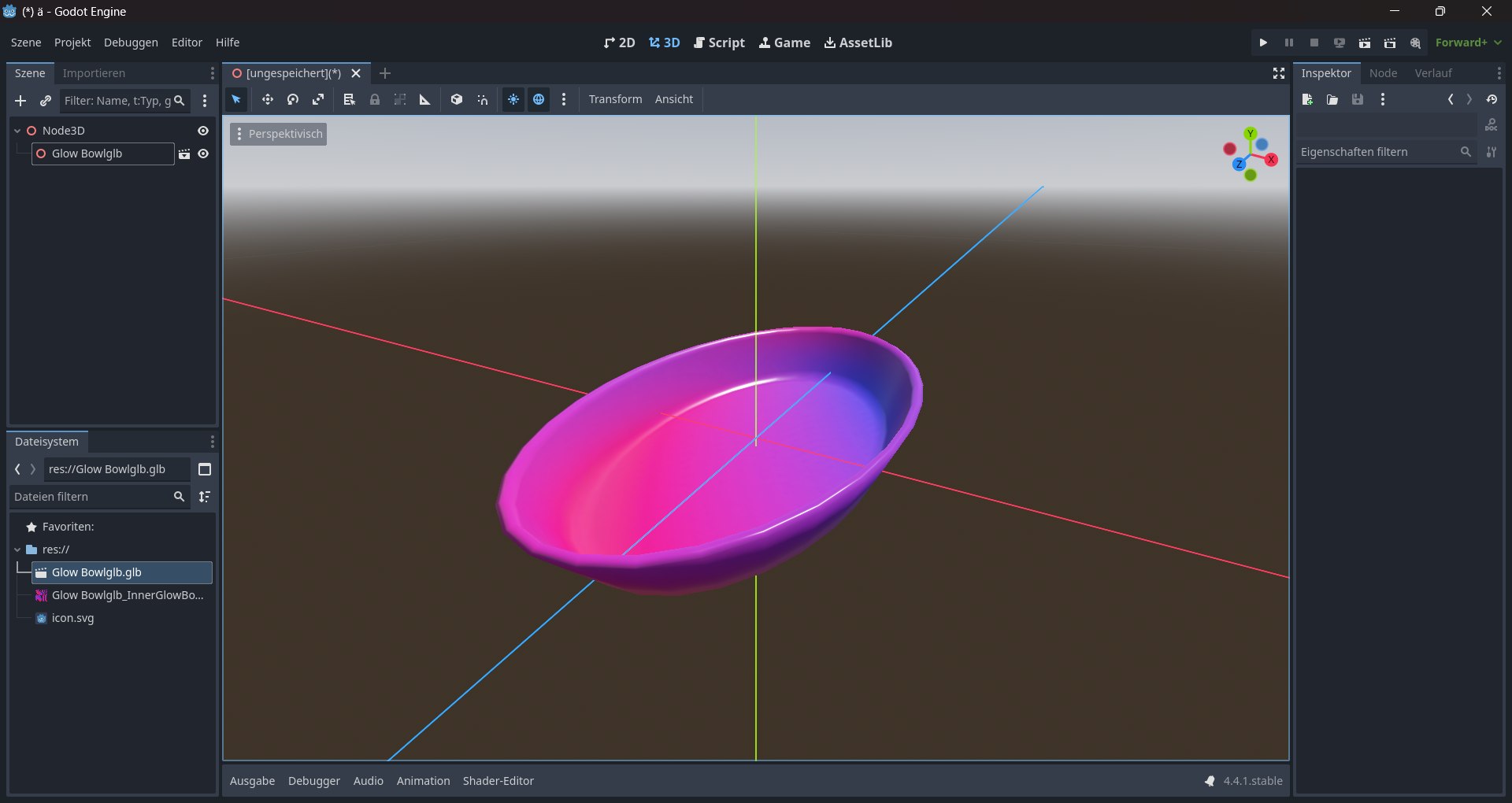This screenshot has width=1512, height=803.
Task: Hide Node3D with its eye icon
Action: pyautogui.click(x=203, y=131)
